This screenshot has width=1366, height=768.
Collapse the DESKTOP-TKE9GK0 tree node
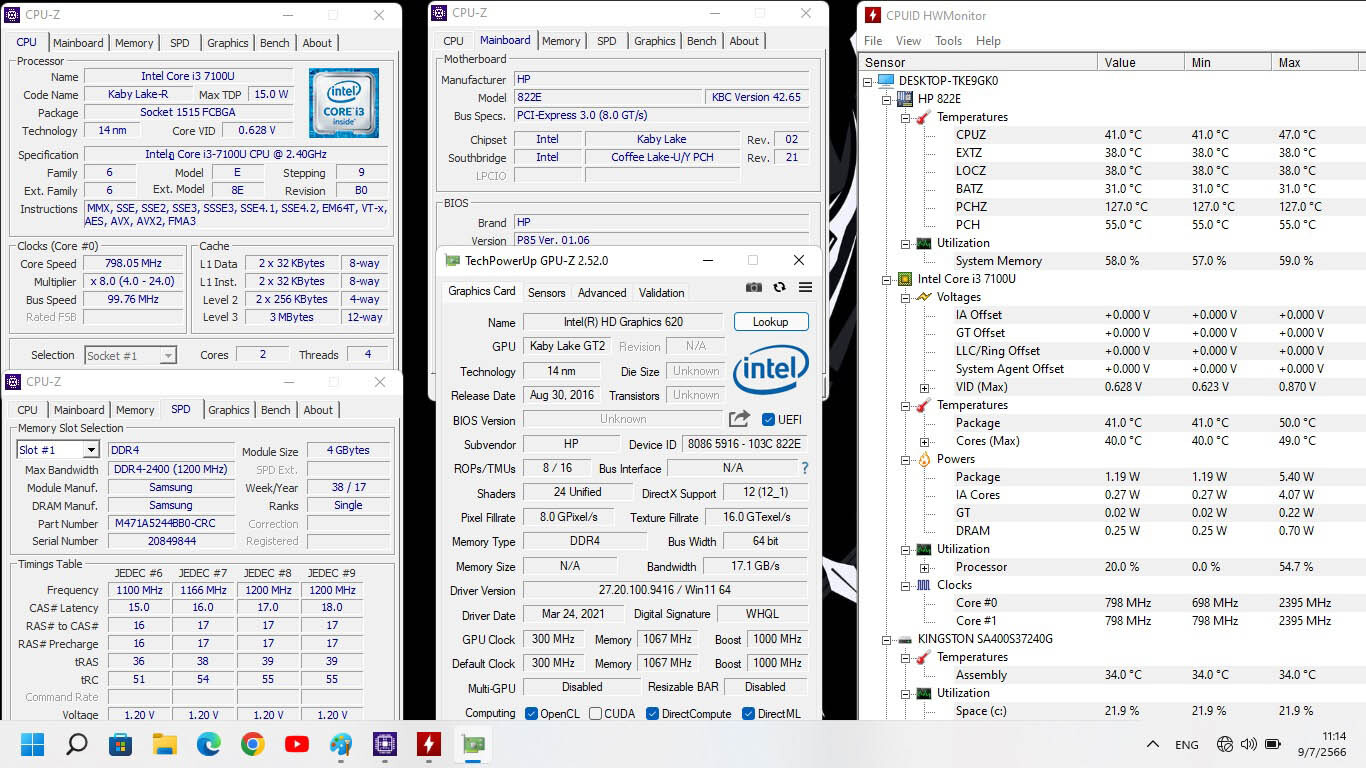pos(868,81)
